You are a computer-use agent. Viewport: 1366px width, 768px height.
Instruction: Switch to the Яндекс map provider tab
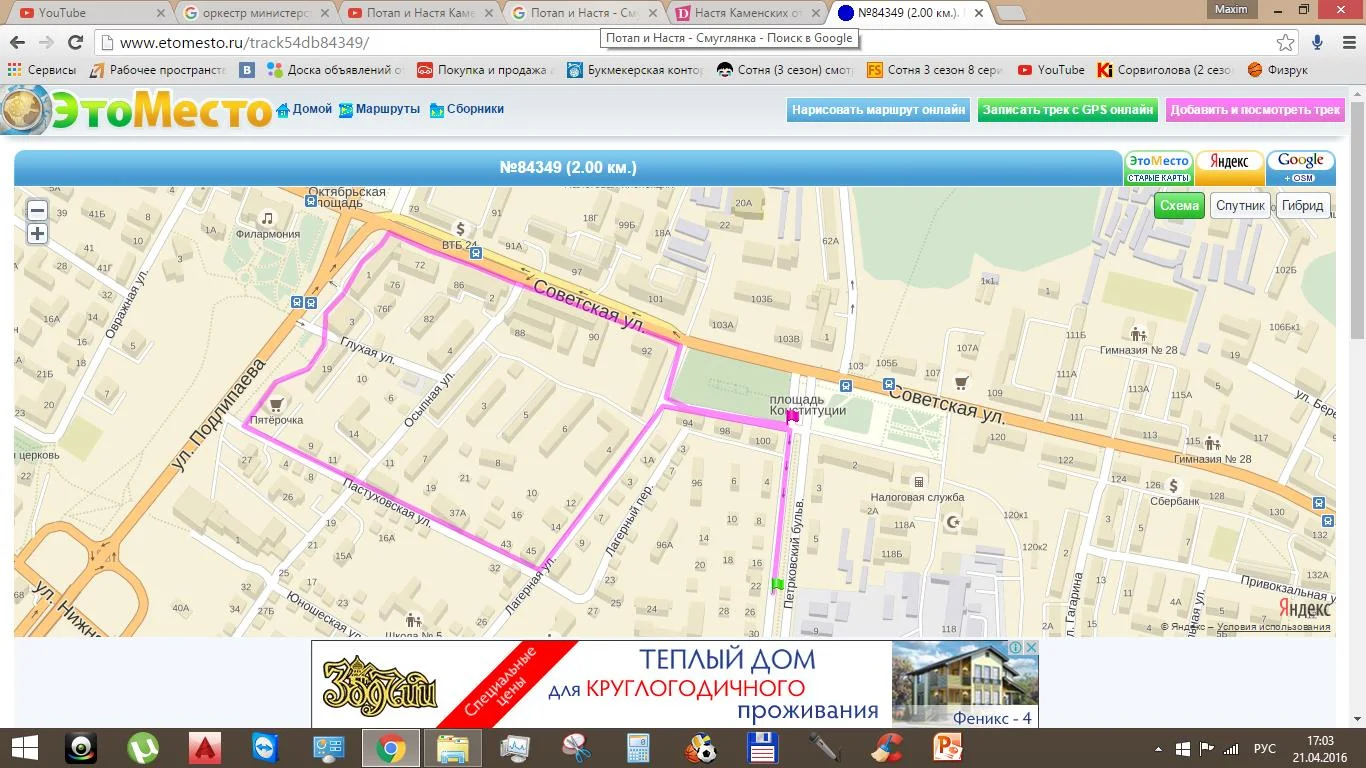1229,167
